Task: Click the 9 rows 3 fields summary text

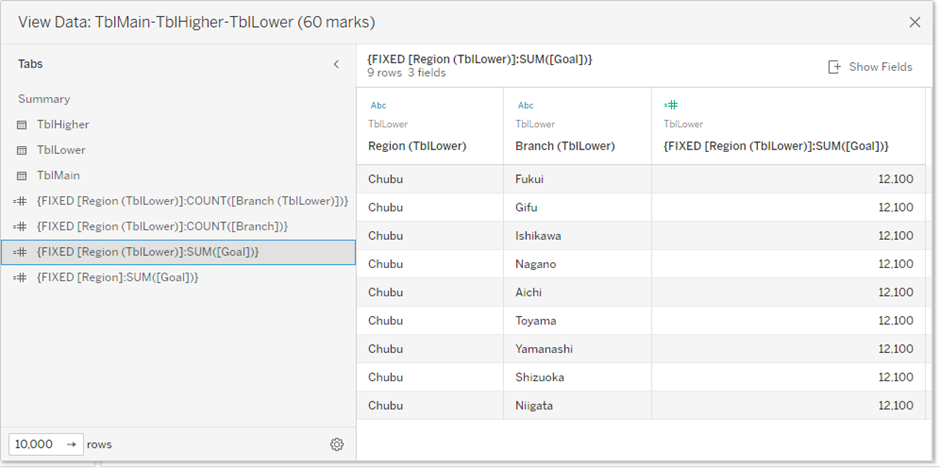Action: [406, 73]
